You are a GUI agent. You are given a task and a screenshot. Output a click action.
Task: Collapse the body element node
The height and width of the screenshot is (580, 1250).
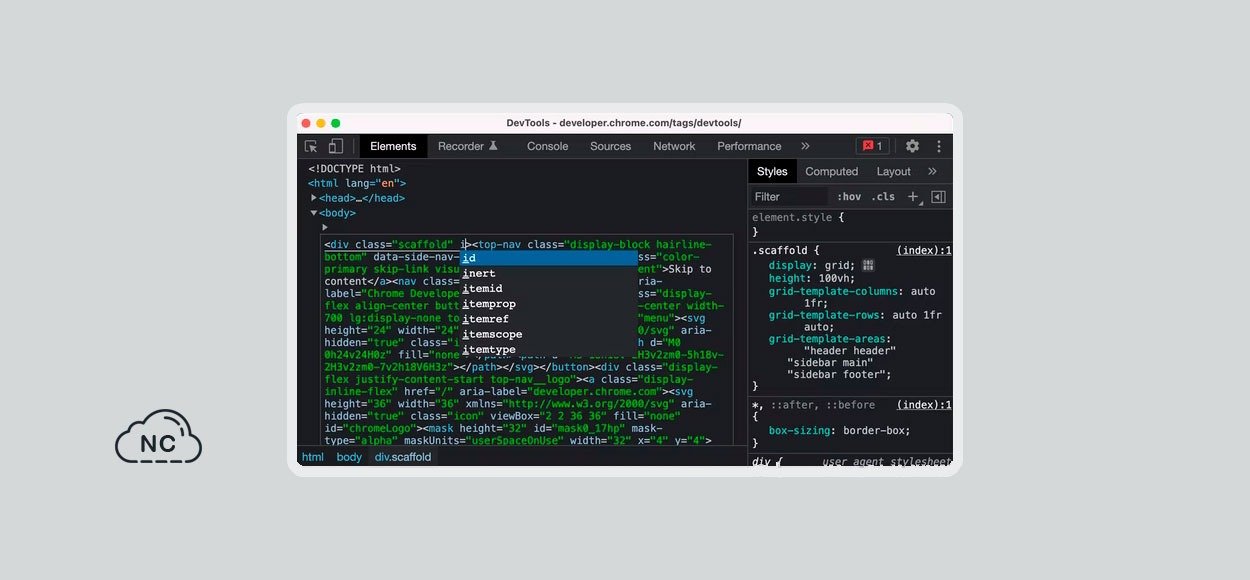click(x=314, y=213)
